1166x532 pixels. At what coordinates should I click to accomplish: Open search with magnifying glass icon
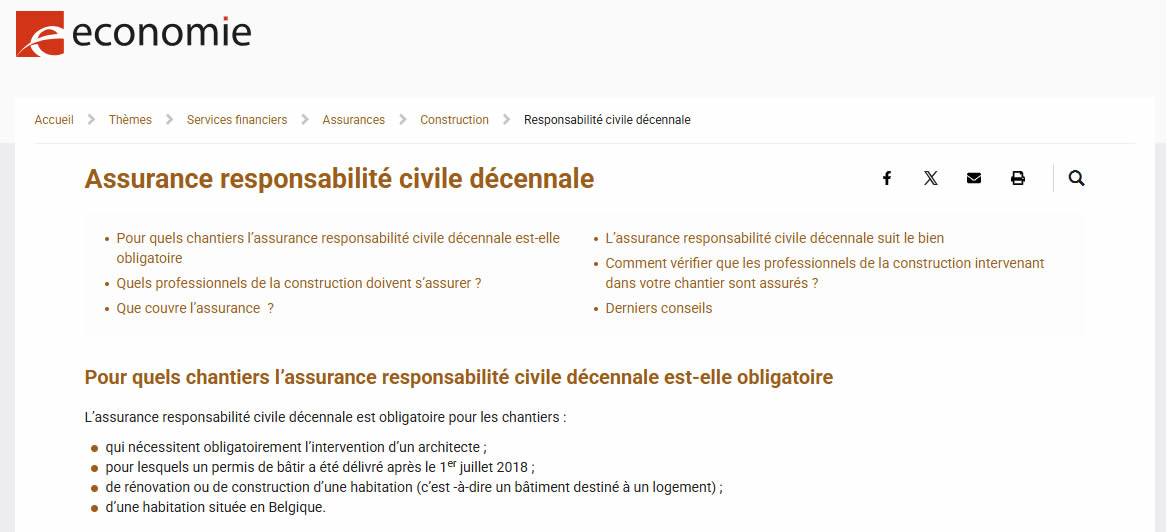(1076, 178)
